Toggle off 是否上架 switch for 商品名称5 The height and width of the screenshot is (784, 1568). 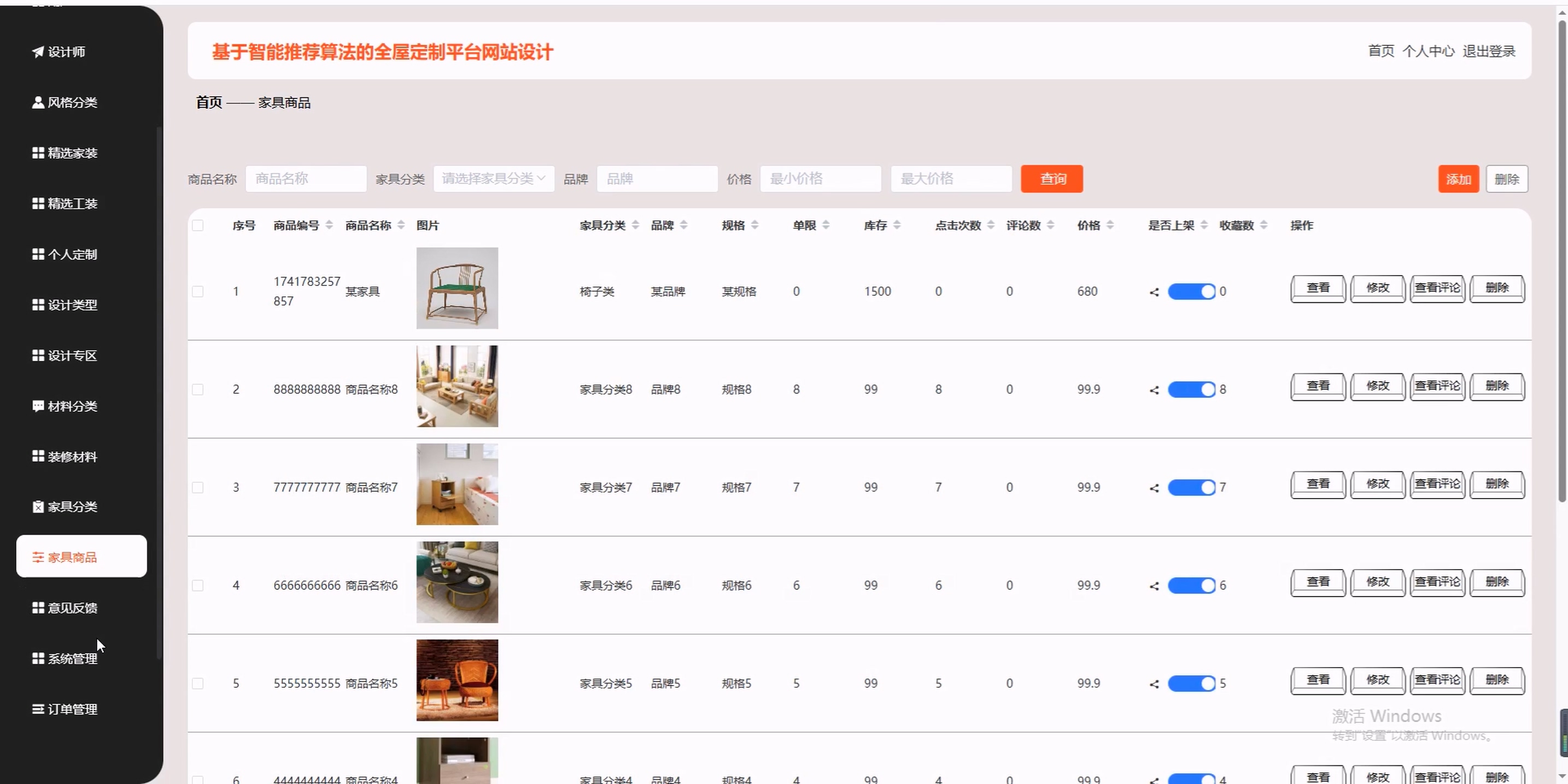point(1191,683)
